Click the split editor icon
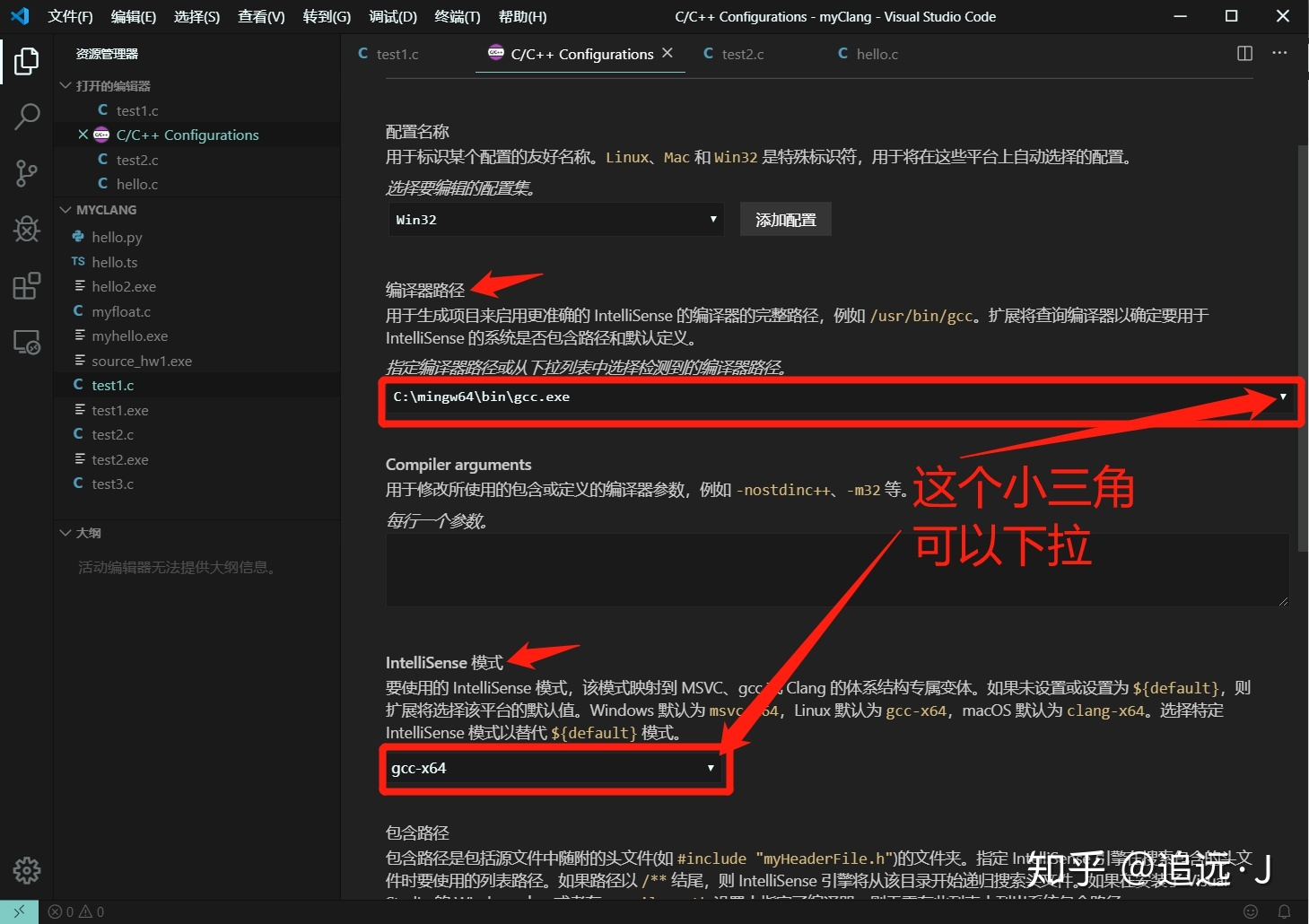The height and width of the screenshot is (924, 1309). (x=1244, y=54)
